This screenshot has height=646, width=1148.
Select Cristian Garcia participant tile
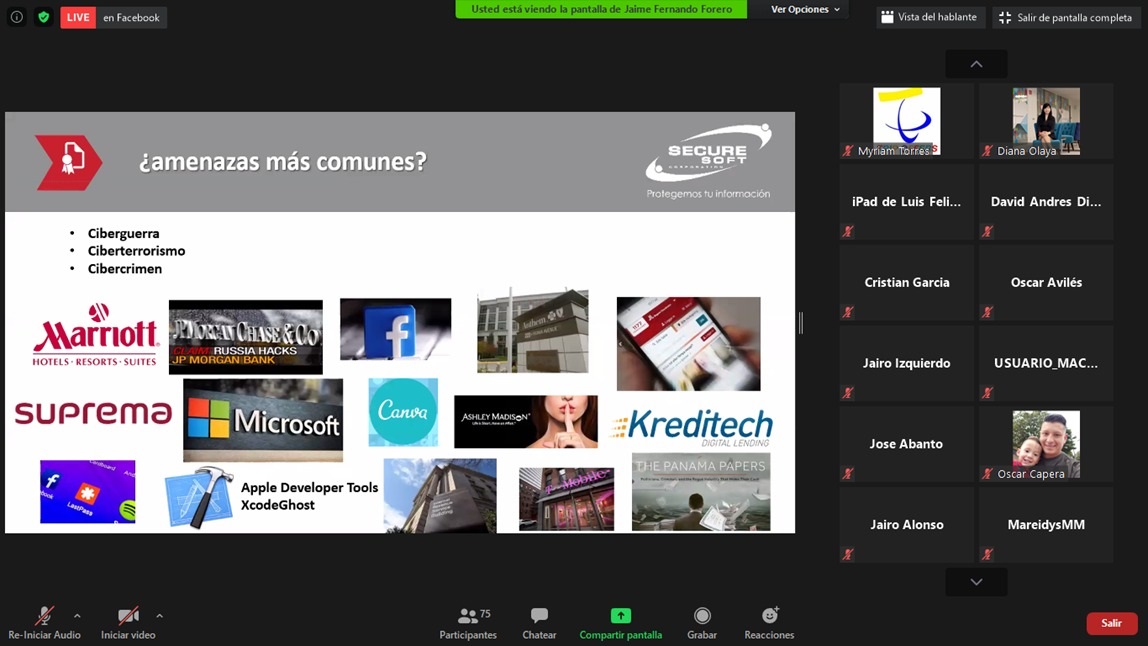click(x=906, y=282)
